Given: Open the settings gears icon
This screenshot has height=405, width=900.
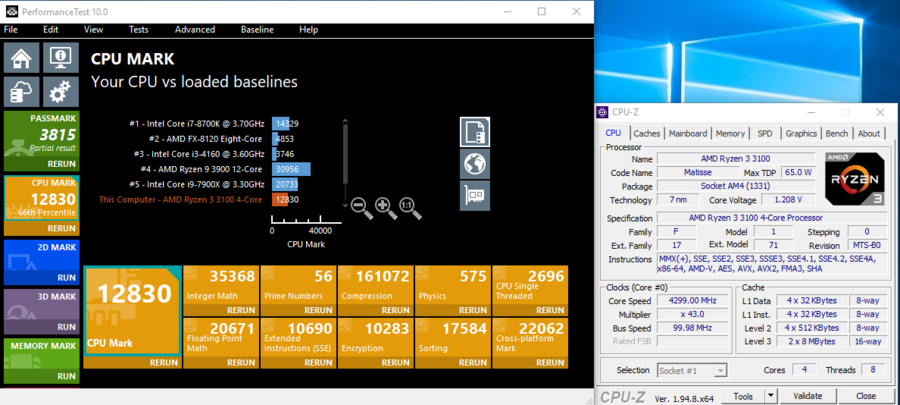Looking at the screenshot, I should tap(60, 92).
